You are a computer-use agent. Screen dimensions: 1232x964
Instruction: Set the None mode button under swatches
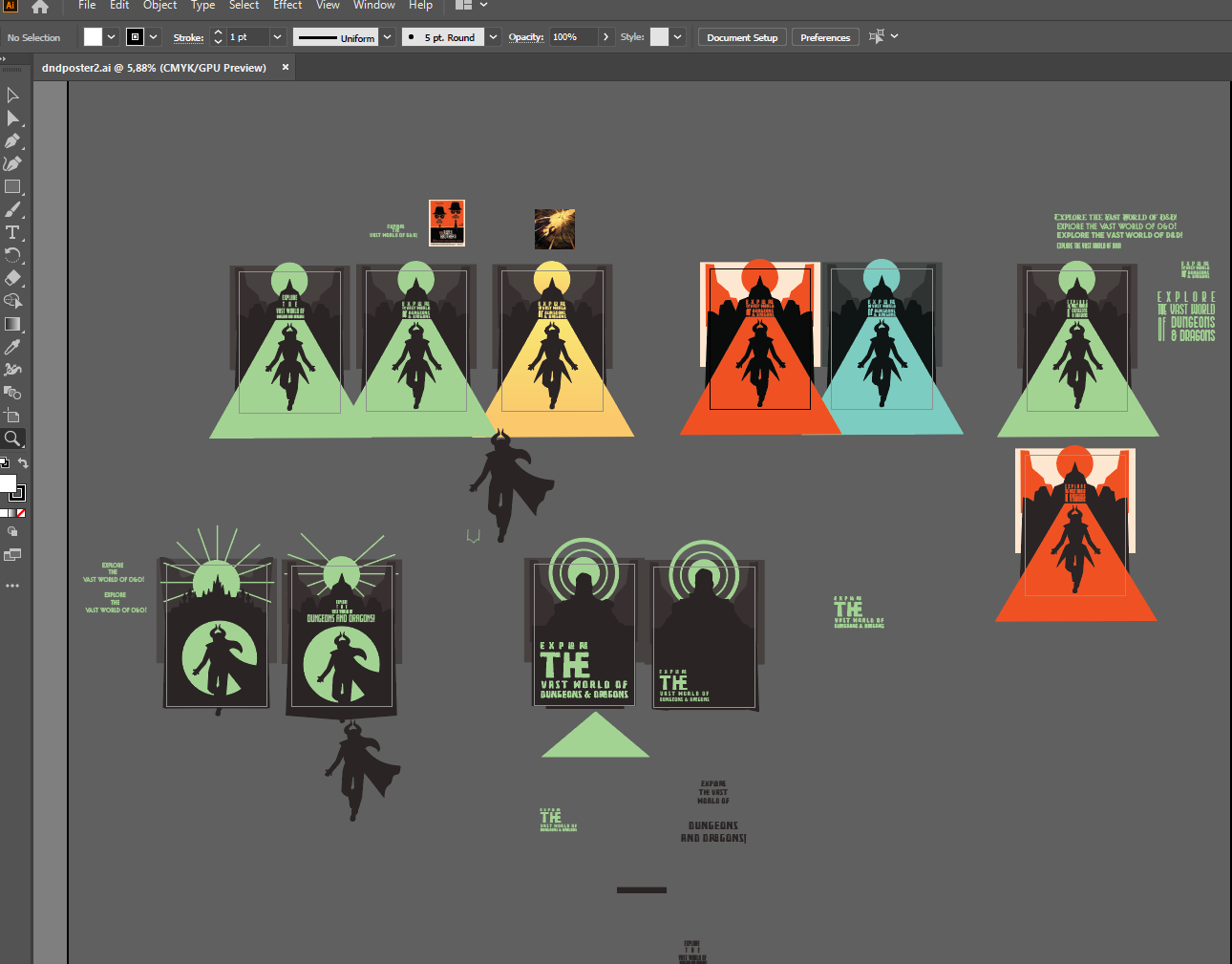click(21, 513)
